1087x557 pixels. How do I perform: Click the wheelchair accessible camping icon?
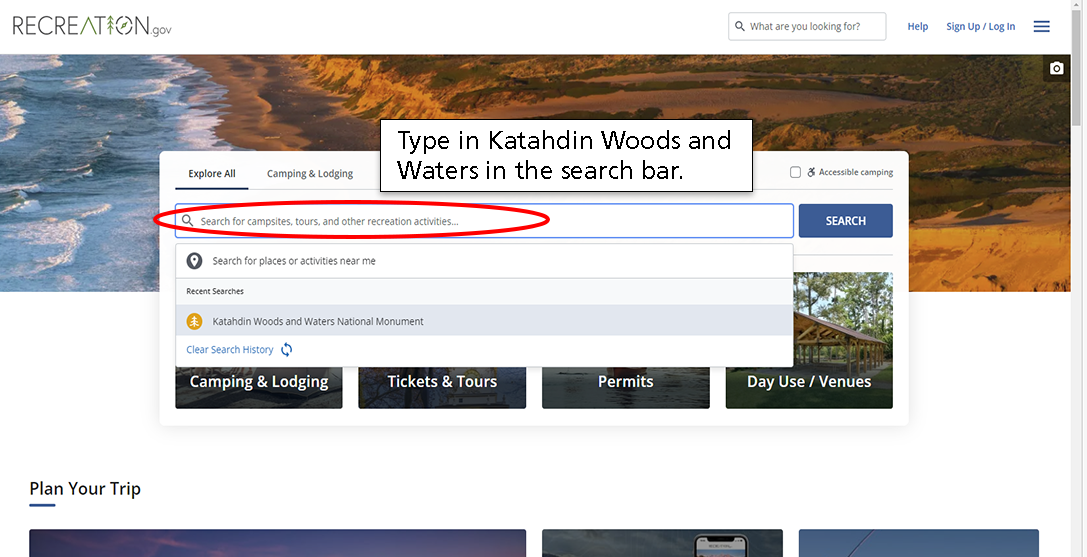click(810, 172)
